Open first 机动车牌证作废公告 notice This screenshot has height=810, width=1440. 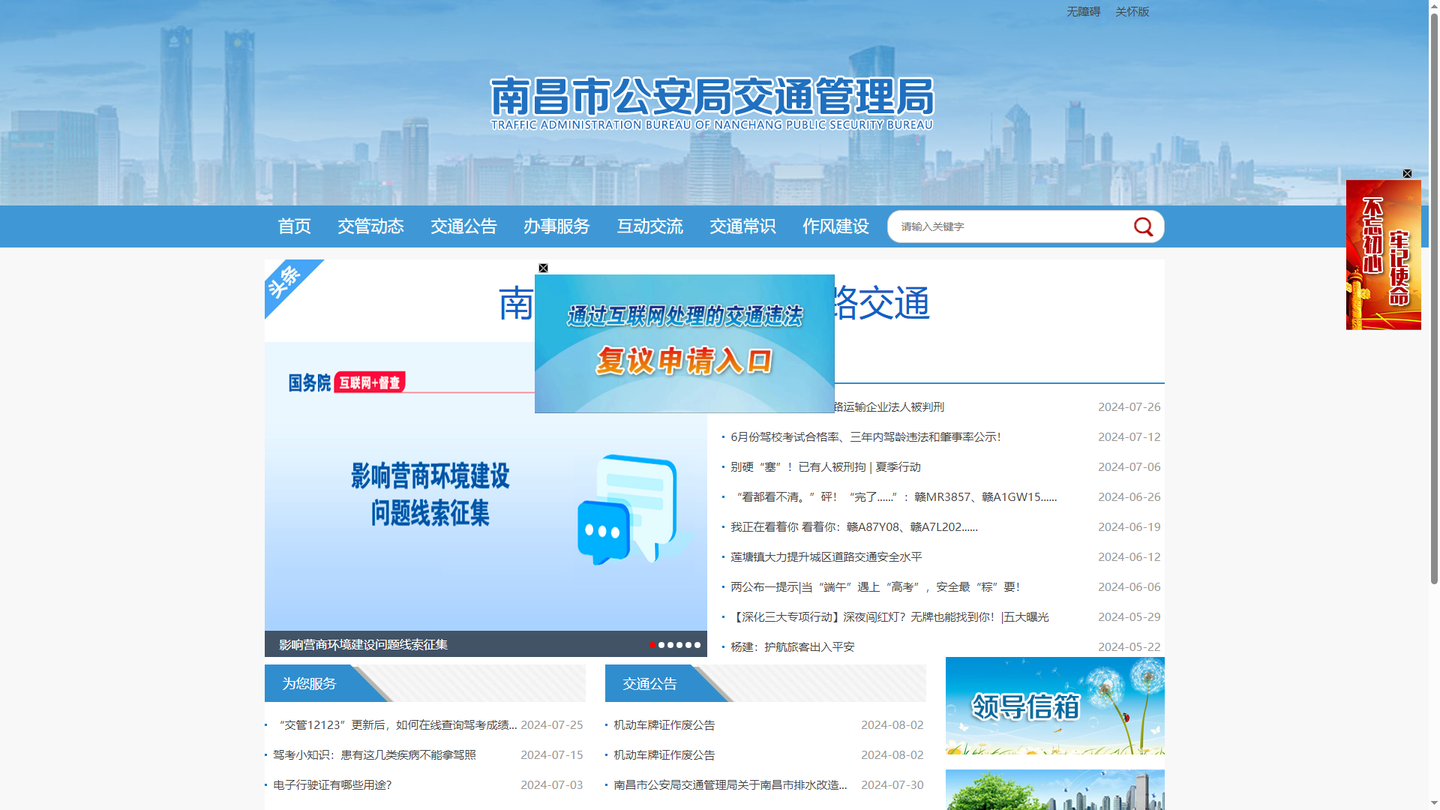(x=664, y=725)
